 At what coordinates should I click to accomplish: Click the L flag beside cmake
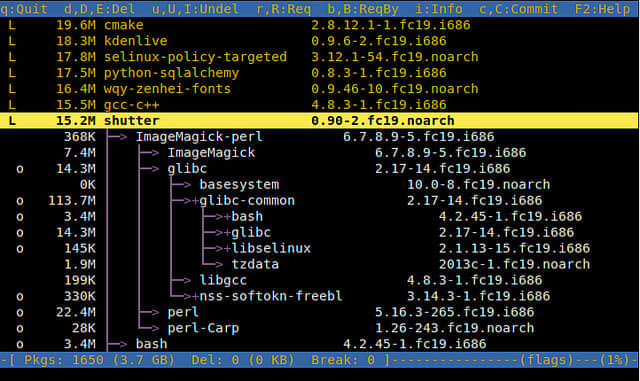point(12,25)
